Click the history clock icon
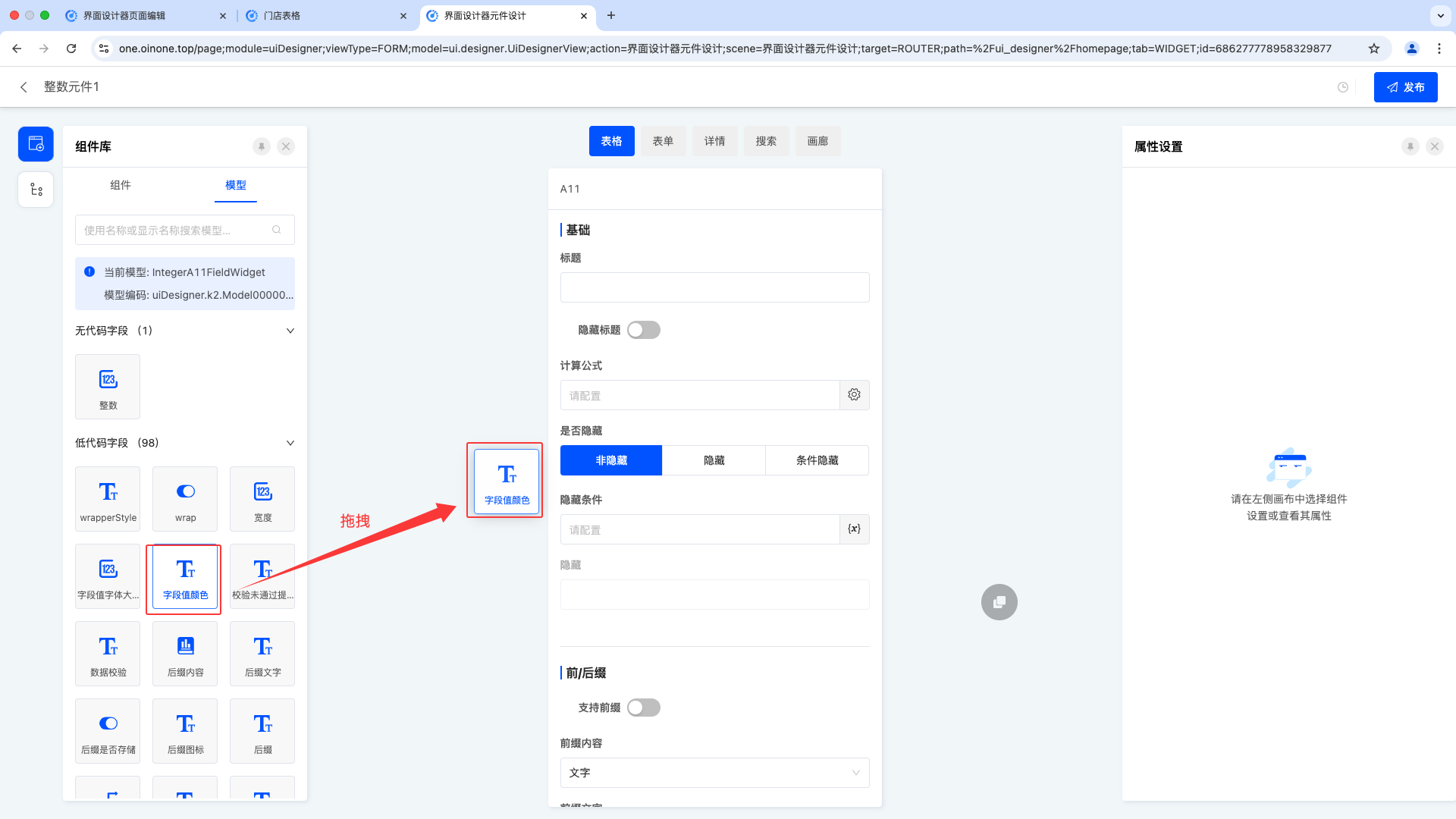The image size is (1456, 819). tap(1343, 87)
